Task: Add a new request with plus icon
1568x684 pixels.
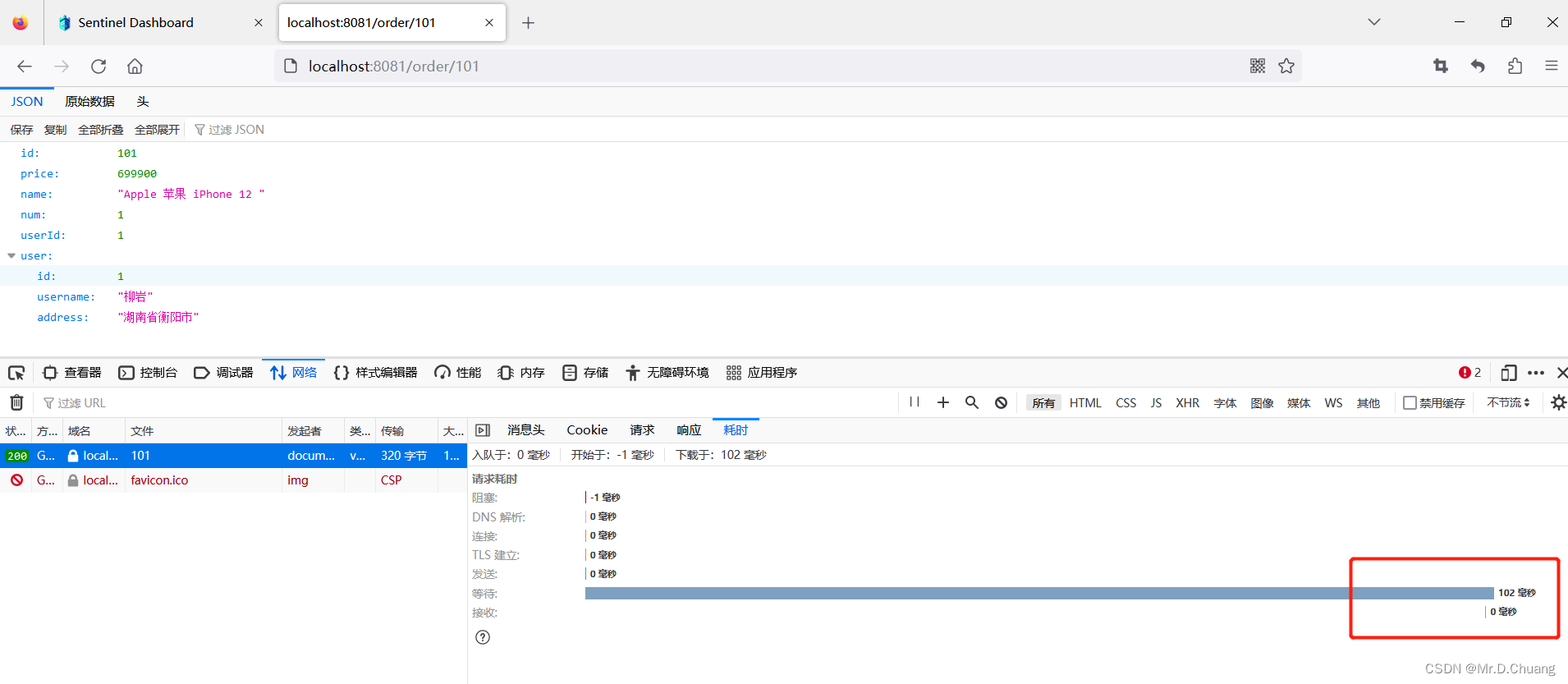Action: point(943,402)
